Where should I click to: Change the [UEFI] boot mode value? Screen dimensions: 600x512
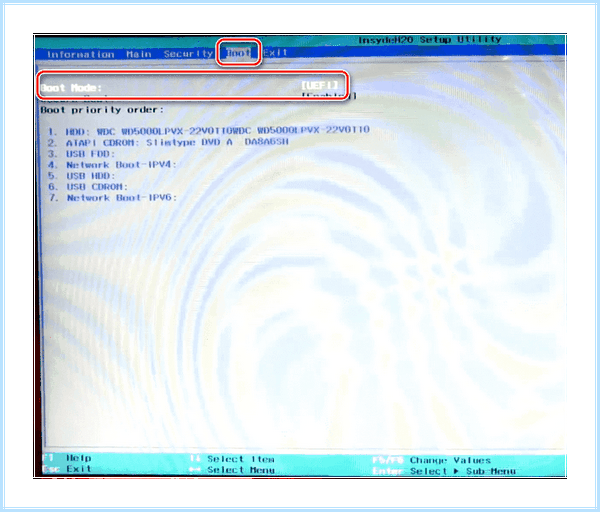320,85
